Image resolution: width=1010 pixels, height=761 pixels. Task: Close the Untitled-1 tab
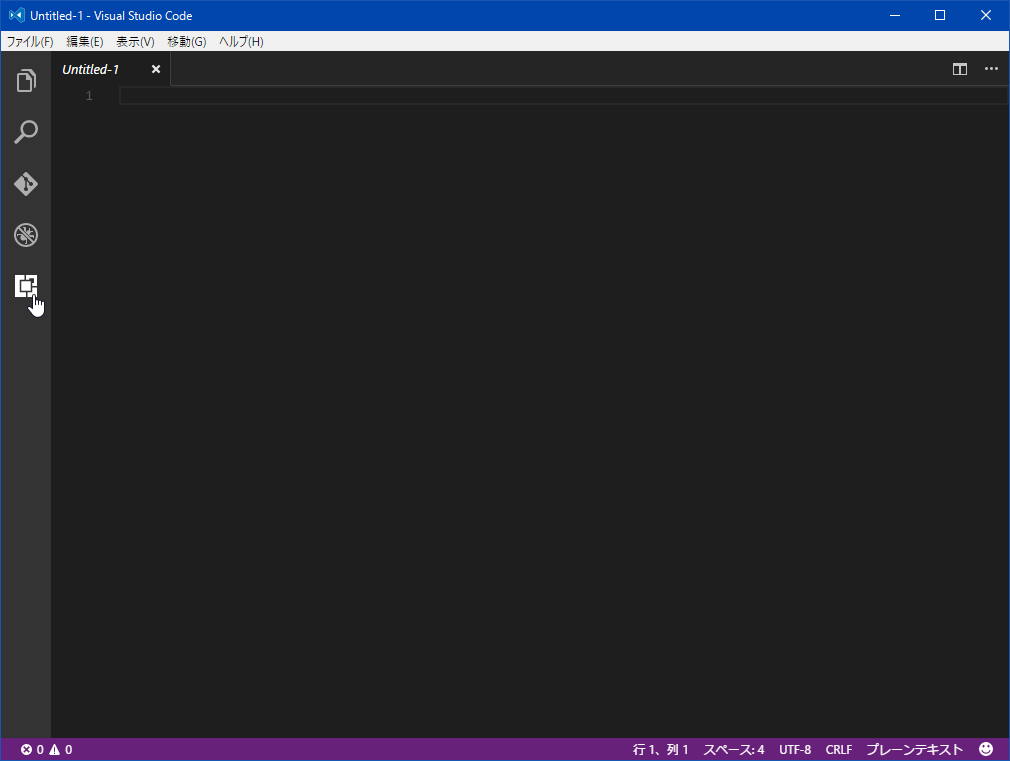(156, 69)
